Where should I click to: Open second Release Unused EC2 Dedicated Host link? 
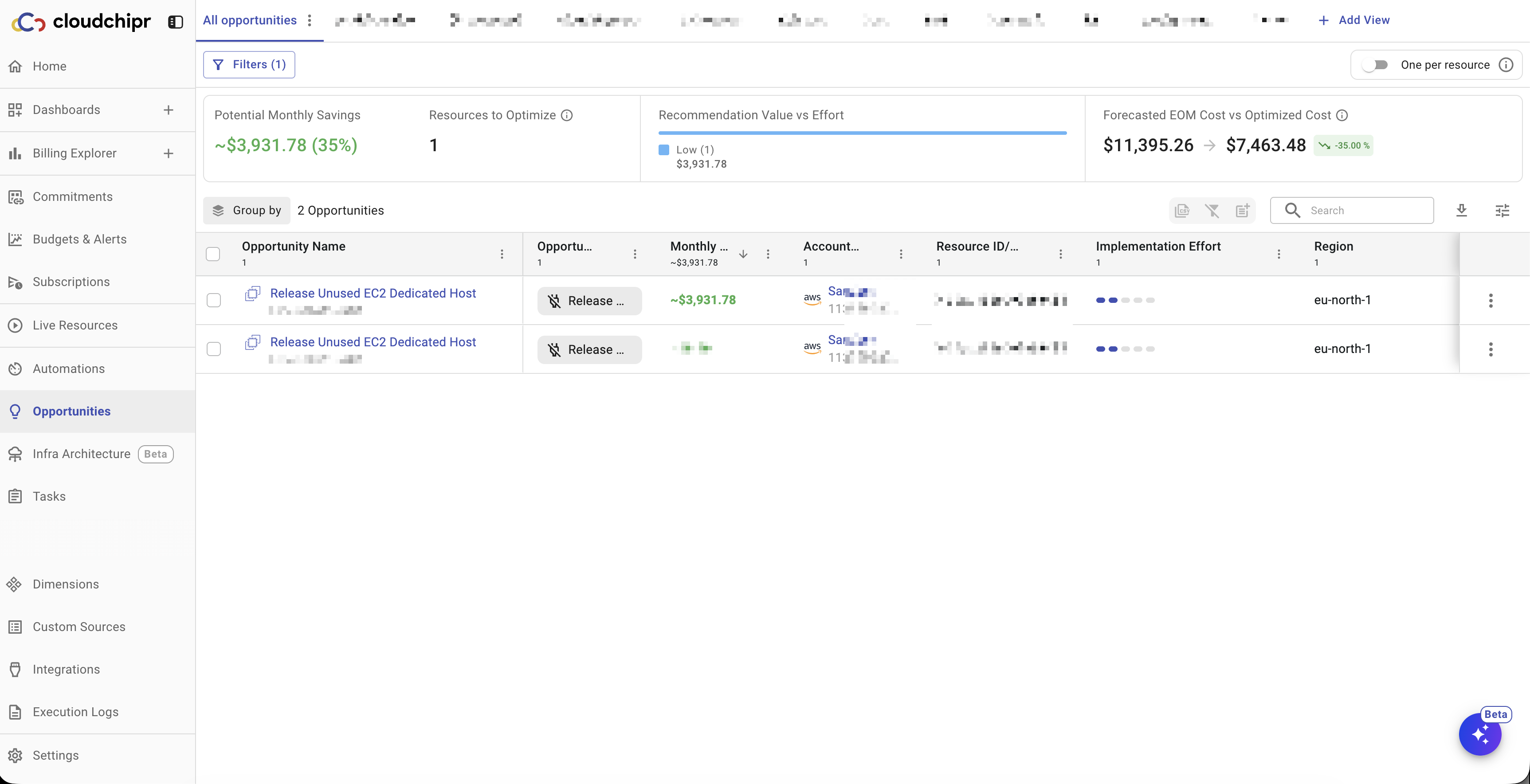[373, 342]
